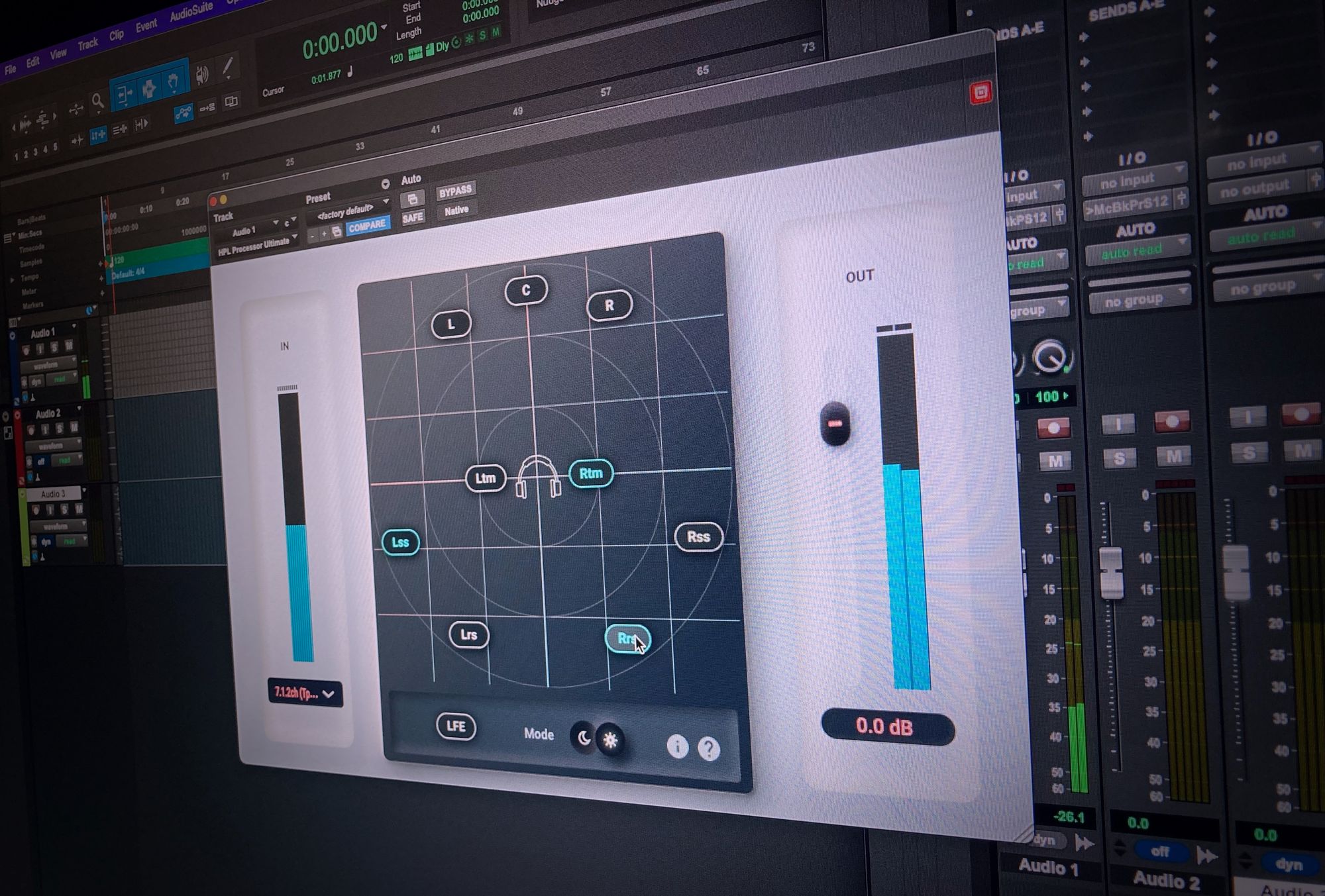
Task: Open the factory default preset dropdown
Action: click(348, 210)
